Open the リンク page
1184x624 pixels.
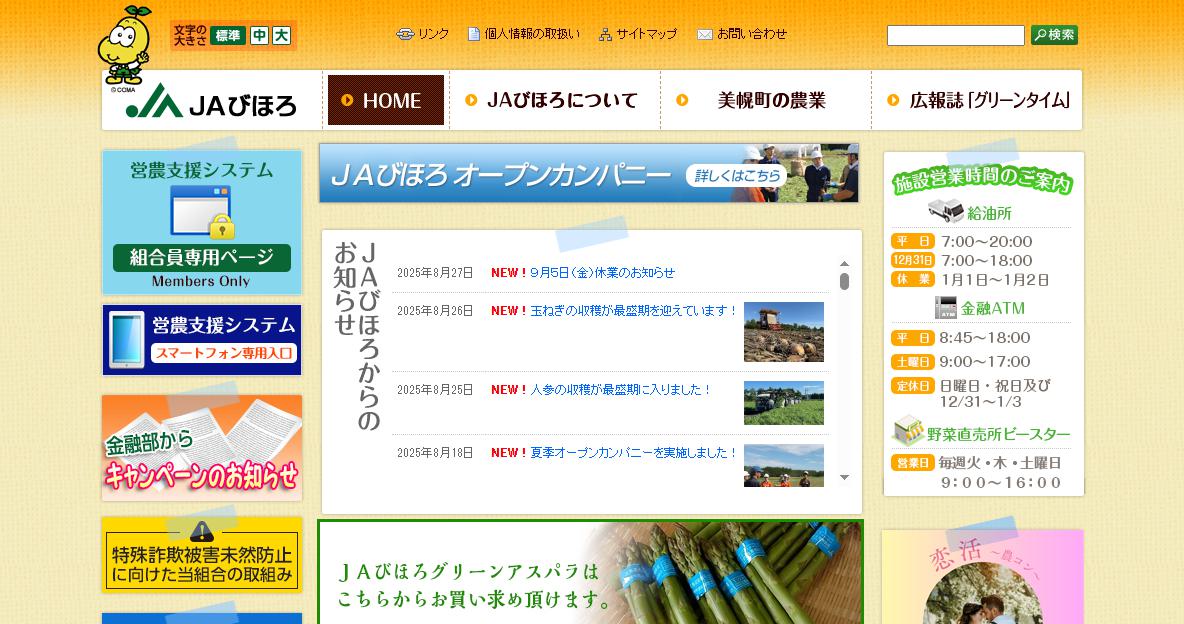(x=423, y=34)
